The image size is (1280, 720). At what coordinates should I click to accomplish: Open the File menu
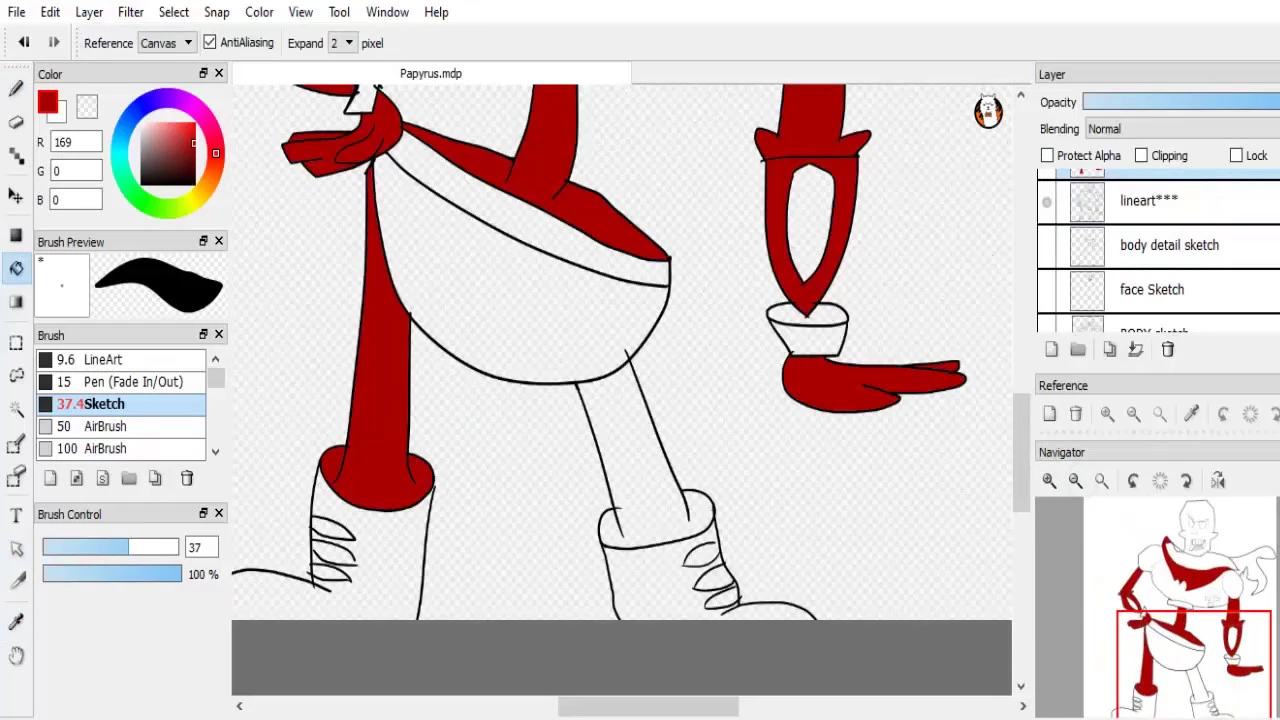click(16, 12)
